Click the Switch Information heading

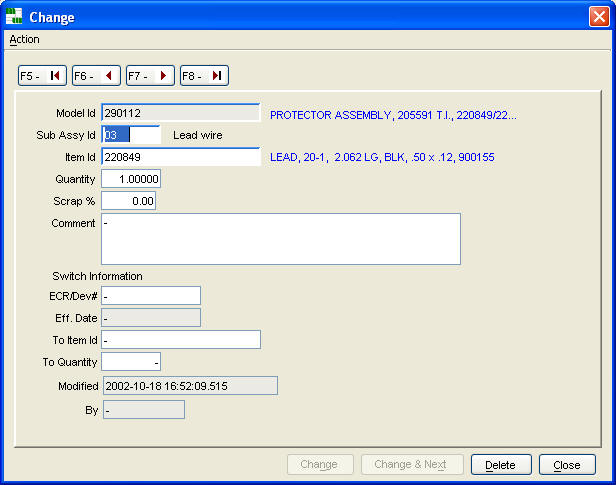97,276
